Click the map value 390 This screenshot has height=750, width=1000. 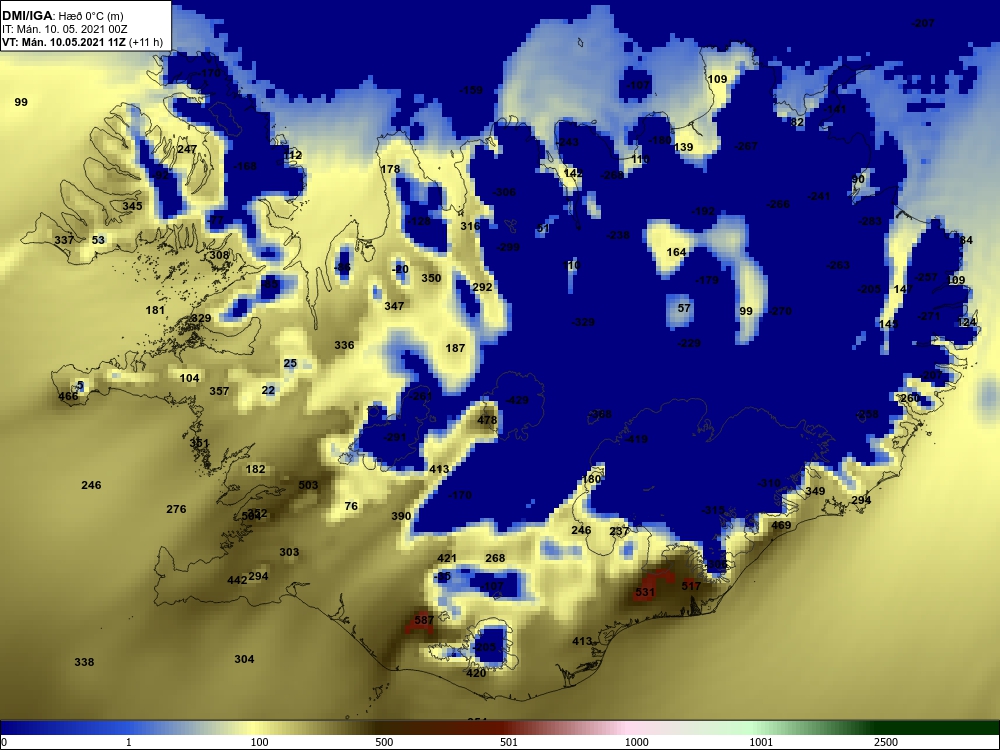pyautogui.click(x=401, y=516)
